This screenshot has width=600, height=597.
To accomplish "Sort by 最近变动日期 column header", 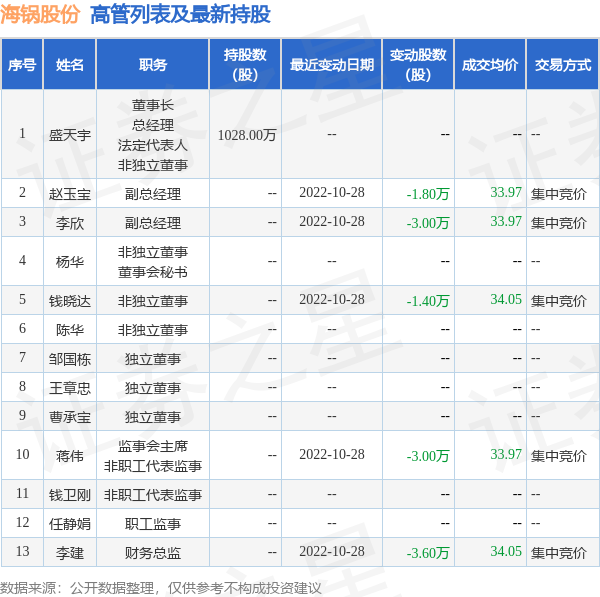I will (x=331, y=65).
